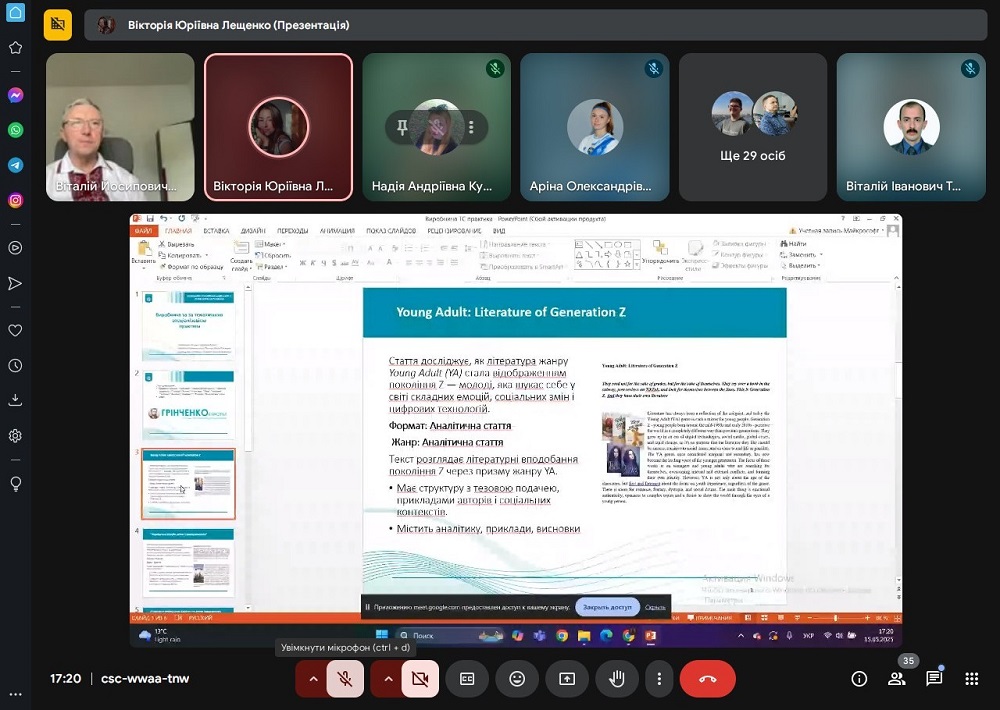Viewport: 1000px width, 710px height.
Task: Turn on the camera
Action: [x=420, y=678]
